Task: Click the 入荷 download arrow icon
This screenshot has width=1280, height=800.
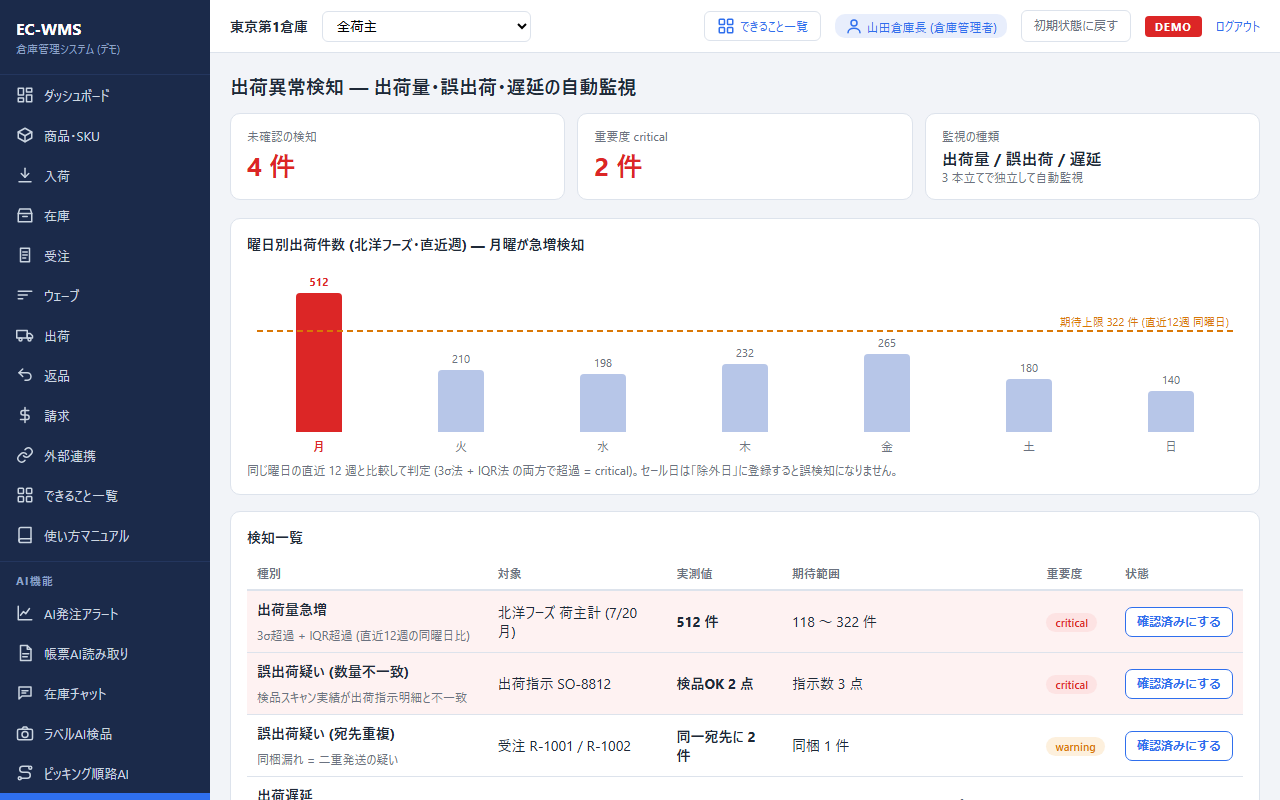Action: tap(25, 176)
